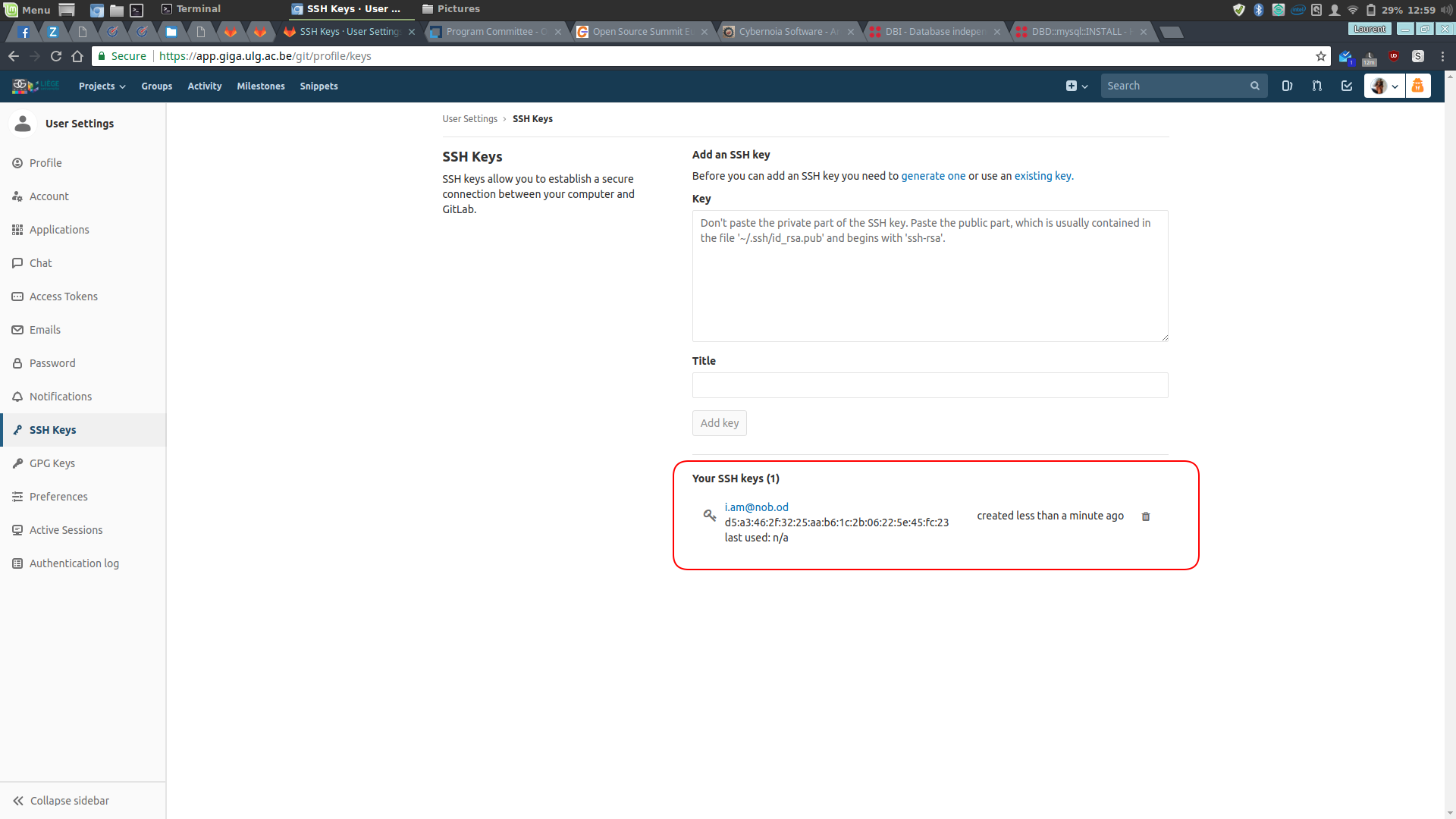The width and height of the screenshot is (1456, 819).
Task: Open the i.am@nob.od SSH key
Action: tap(756, 507)
